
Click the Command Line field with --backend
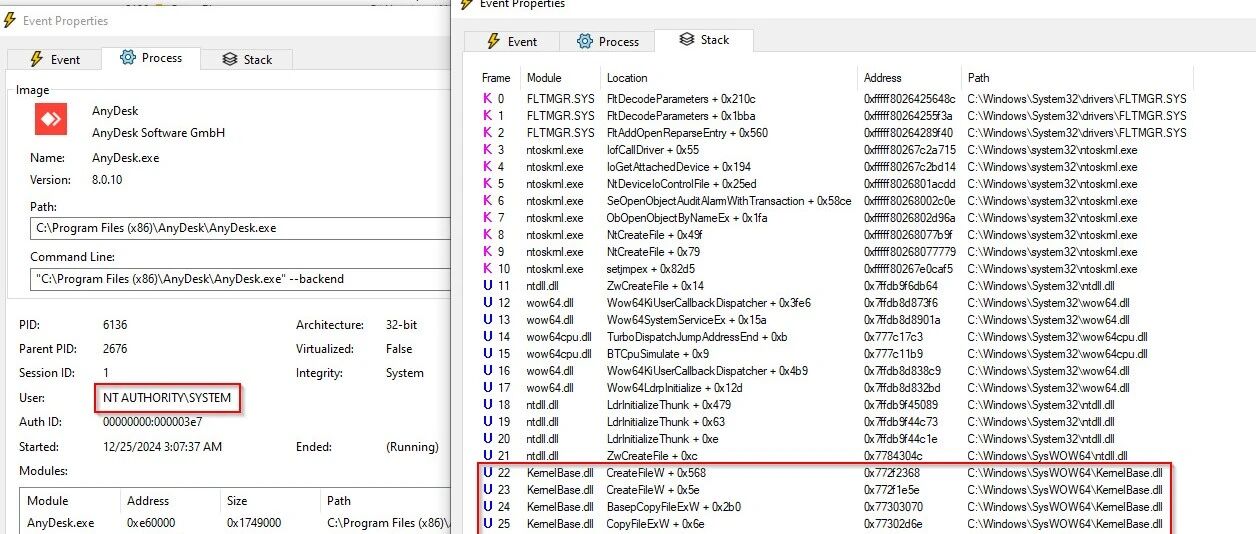point(240,279)
